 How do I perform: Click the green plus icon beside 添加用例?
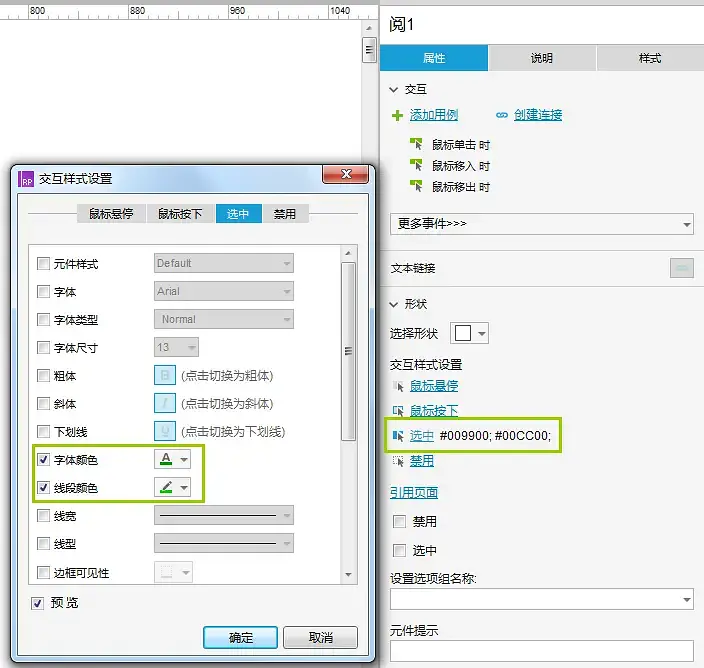pyautogui.click(x=397, y=116)
